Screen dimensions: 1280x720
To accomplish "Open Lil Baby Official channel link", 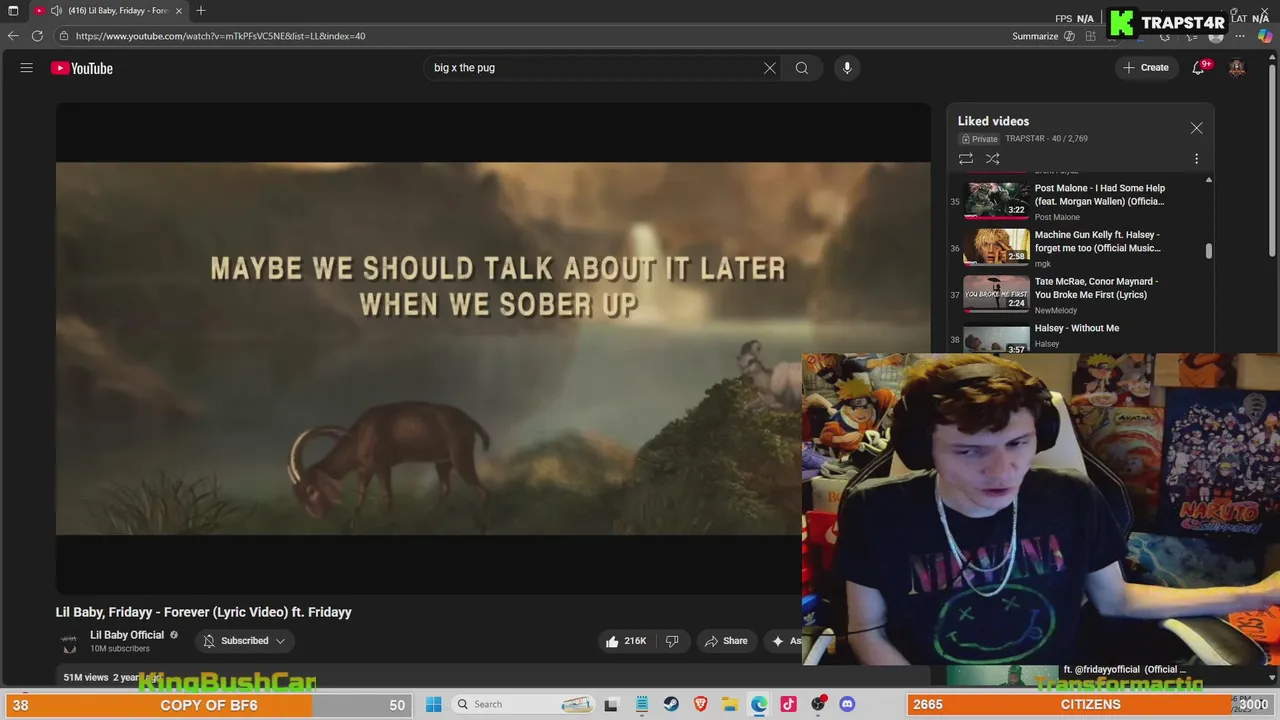I will point(127,635).
